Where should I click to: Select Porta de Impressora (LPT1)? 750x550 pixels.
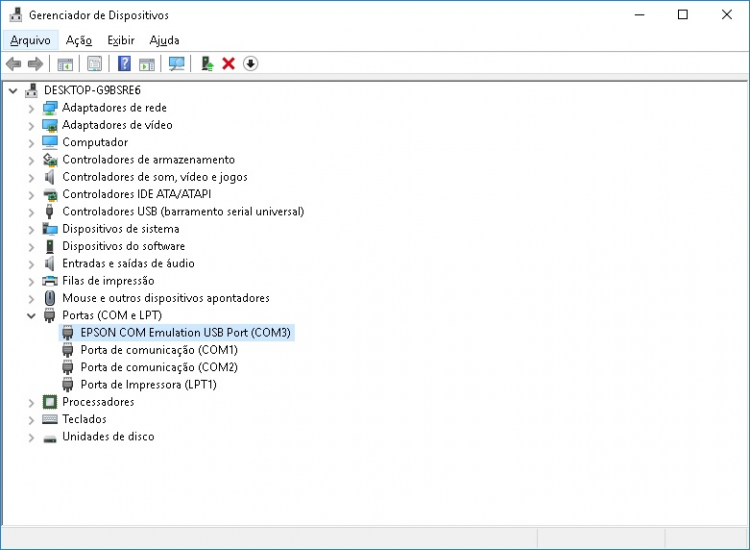tap(149, 385)
